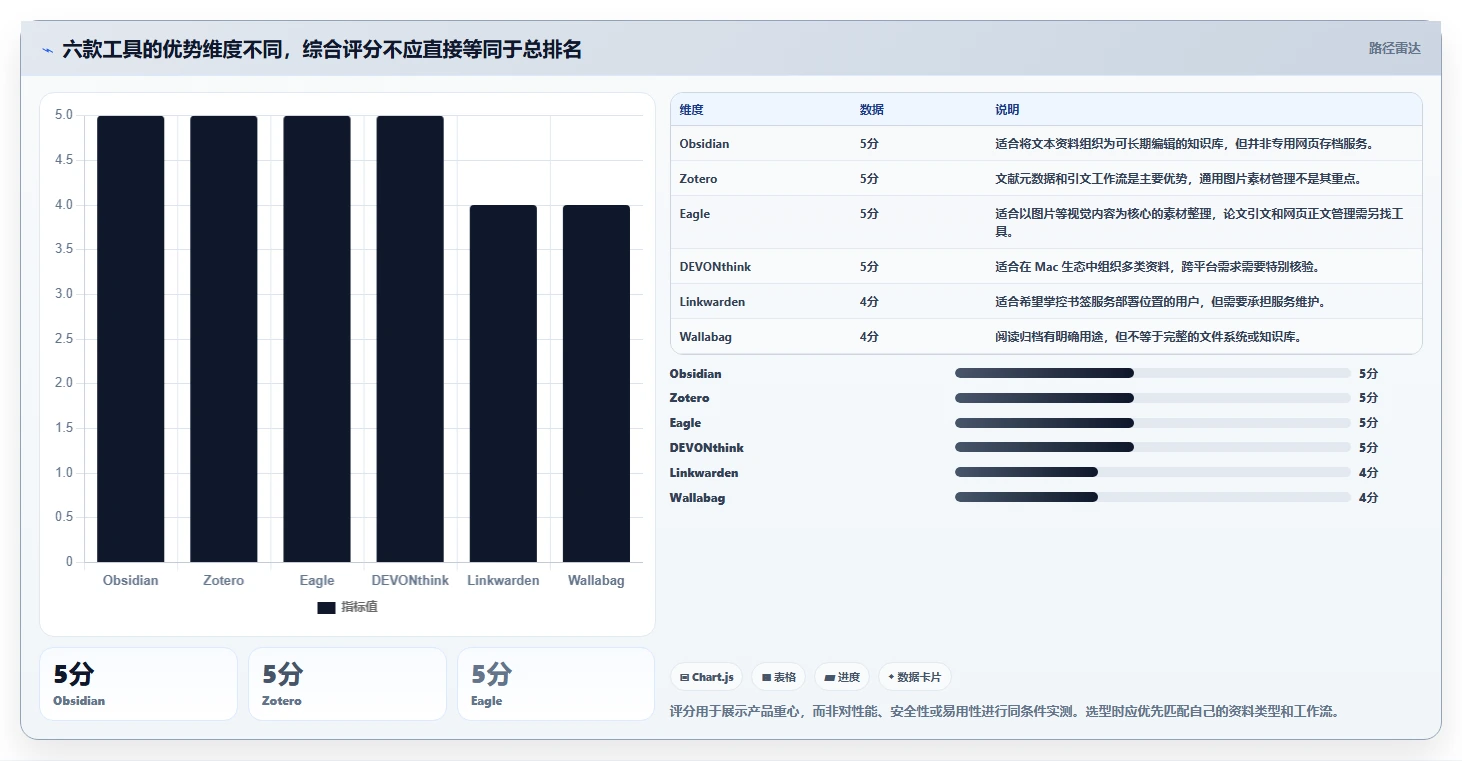Click the Linkwarden progress bar
Viewport: 1462px width, 761px height.
[1153, 472]
